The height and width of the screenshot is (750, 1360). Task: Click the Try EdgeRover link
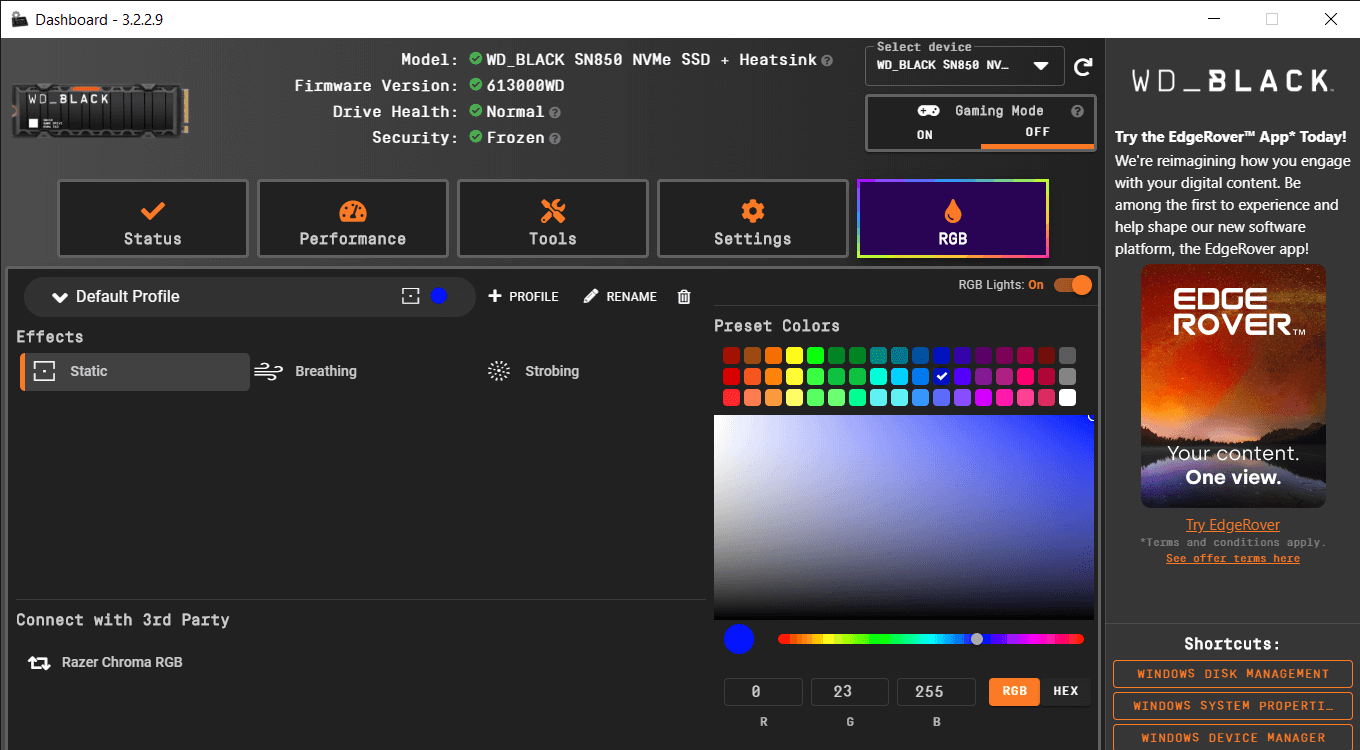click(1233, 525)
